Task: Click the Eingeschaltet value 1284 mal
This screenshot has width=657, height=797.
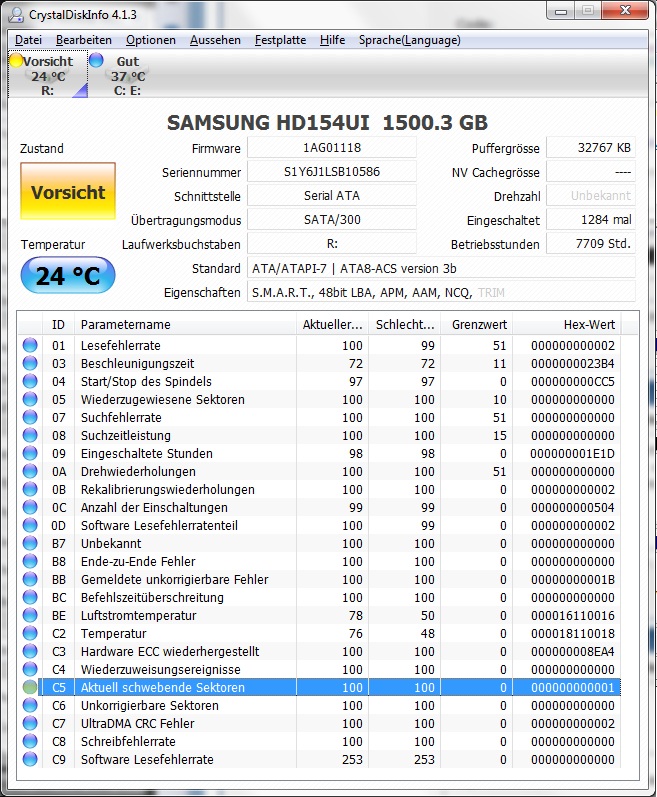Action: pos(590,220)
